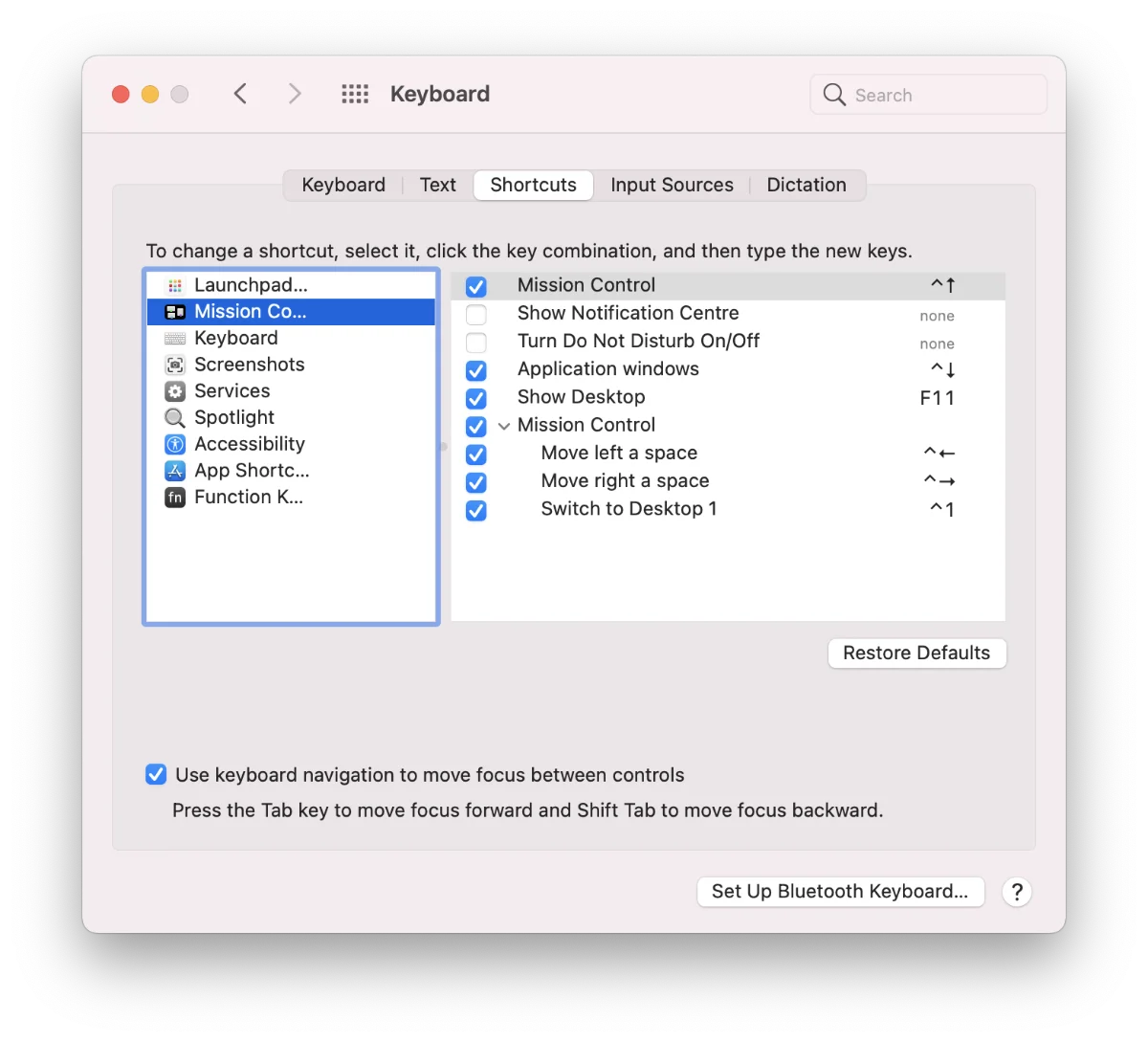Toggle keyboard navigation between controls checkbox

(x=156, y=774)
